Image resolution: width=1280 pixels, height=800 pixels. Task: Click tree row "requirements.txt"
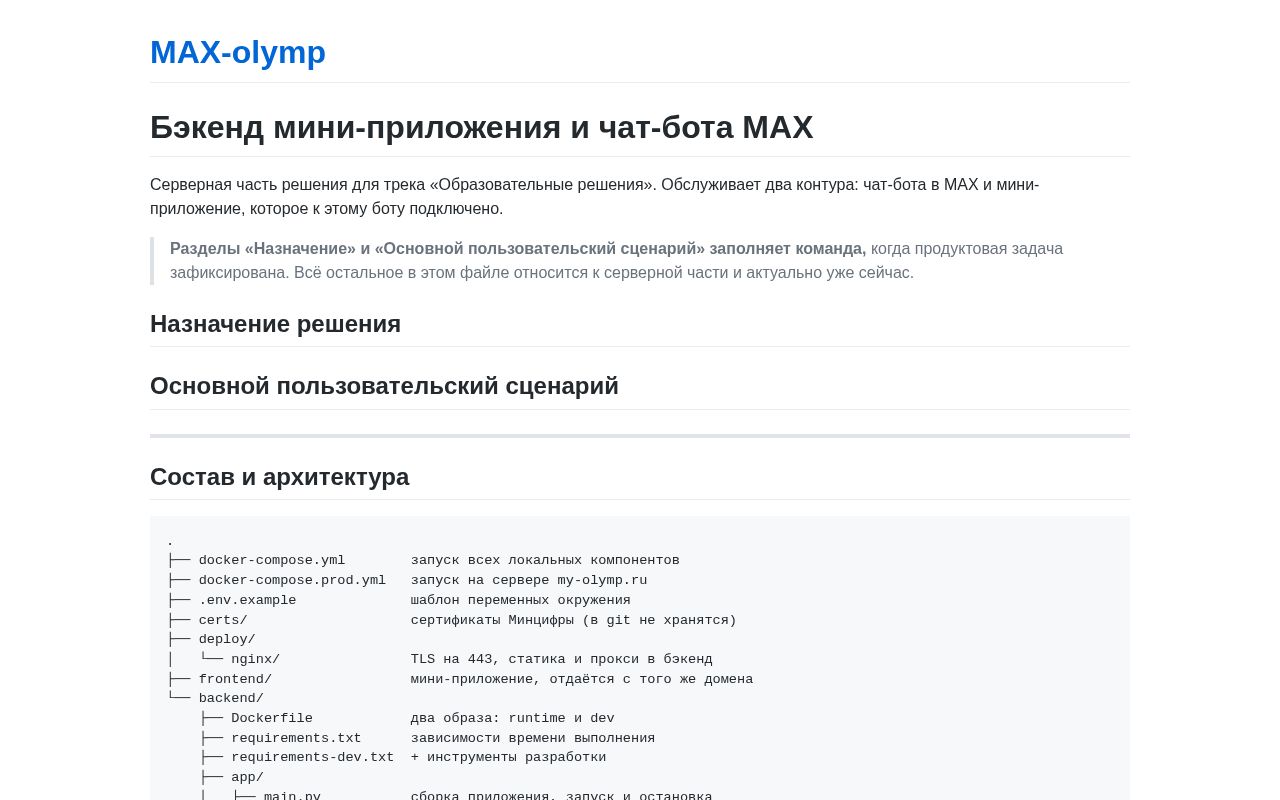point(296,738)
